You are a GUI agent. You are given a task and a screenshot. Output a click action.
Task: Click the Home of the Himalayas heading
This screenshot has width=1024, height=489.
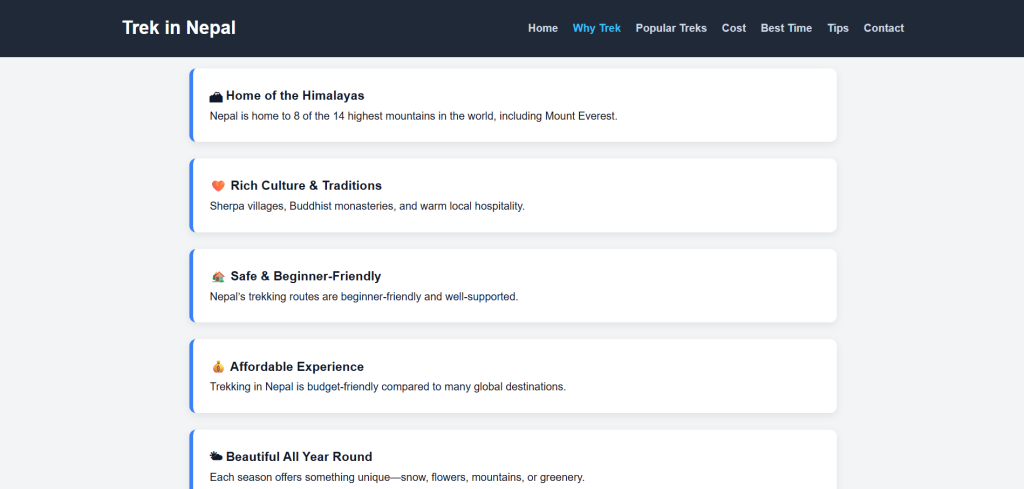click(295, 96)
